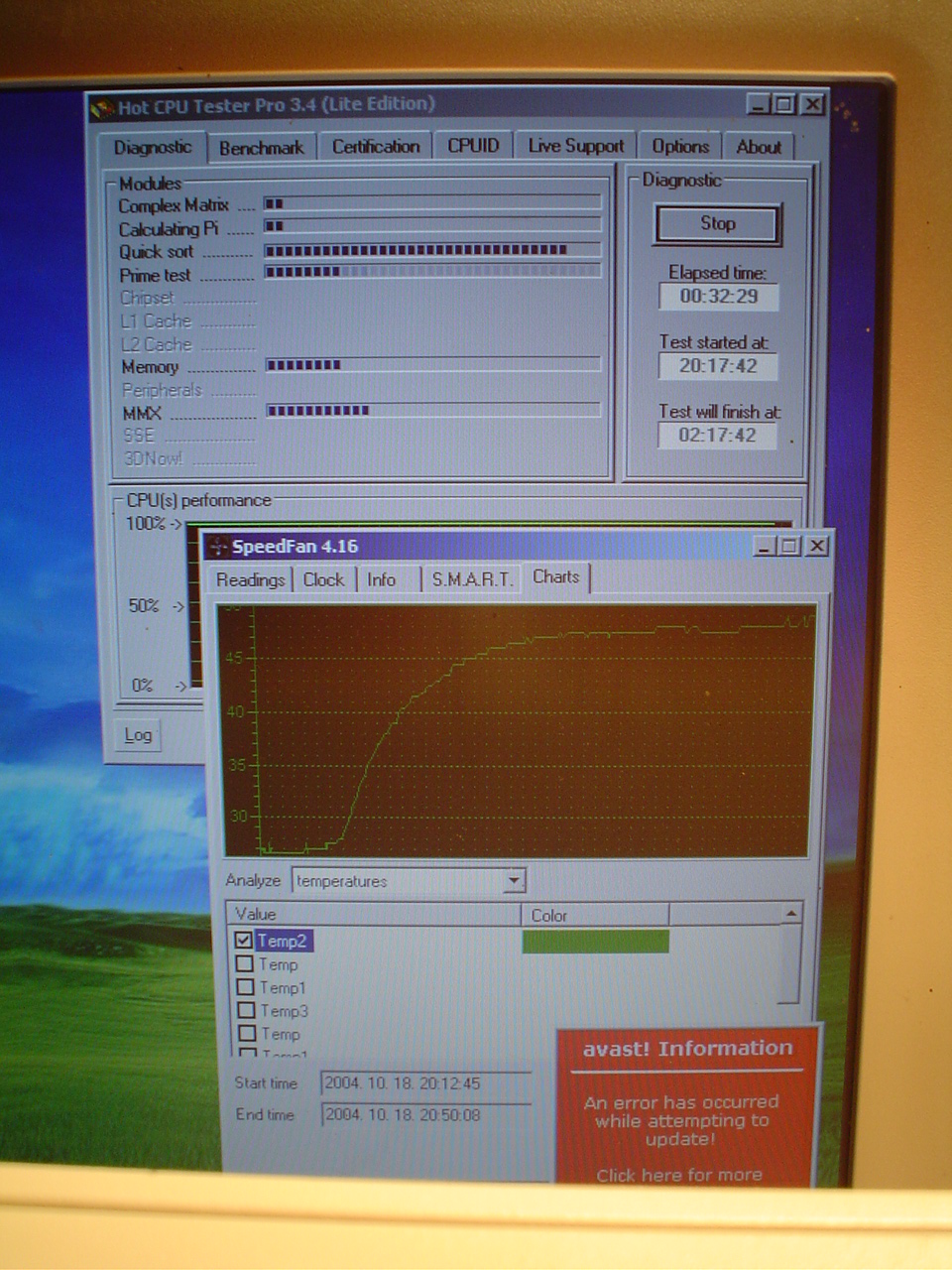Open the About tab in Hot CPU Tester
Image resolution: width=952 pixels, height=1270 pixels.
point(759,146)
